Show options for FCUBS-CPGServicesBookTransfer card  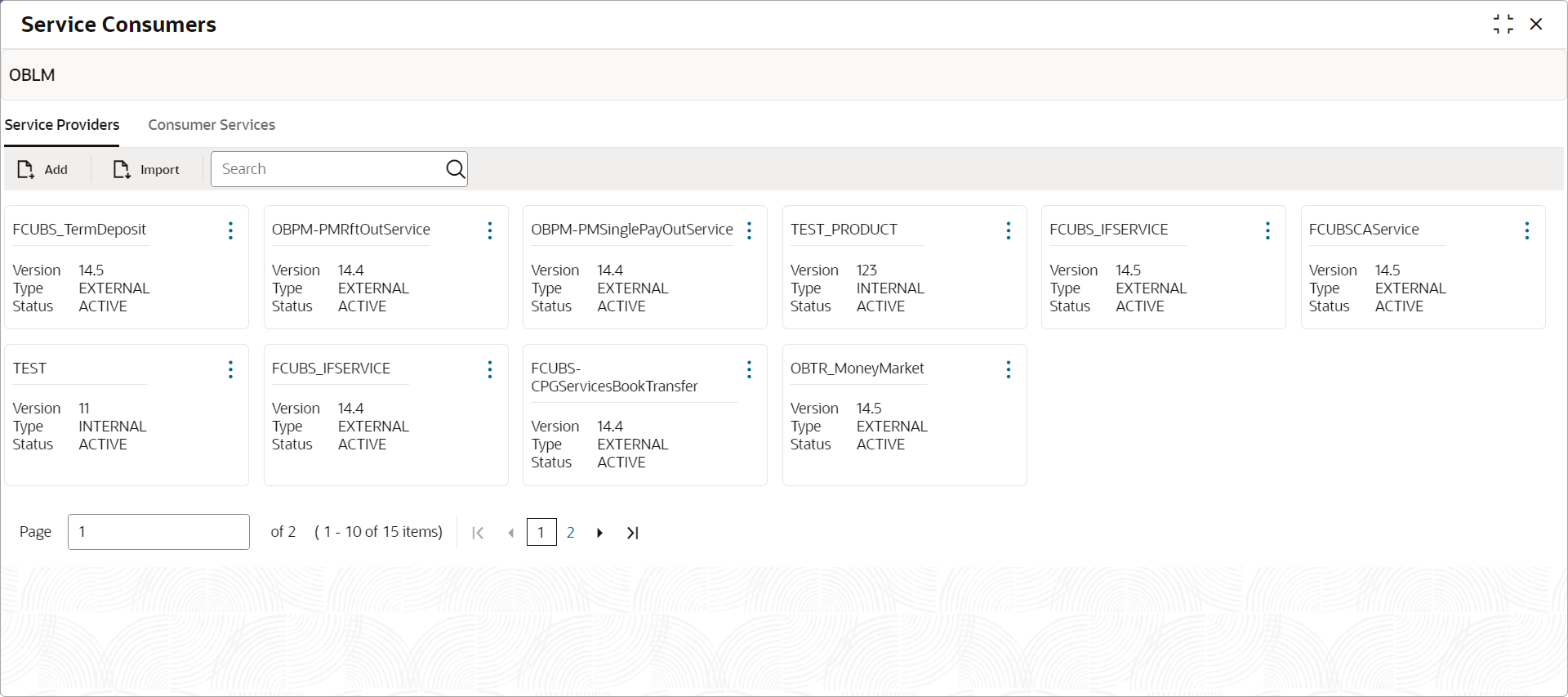point(749,369)
